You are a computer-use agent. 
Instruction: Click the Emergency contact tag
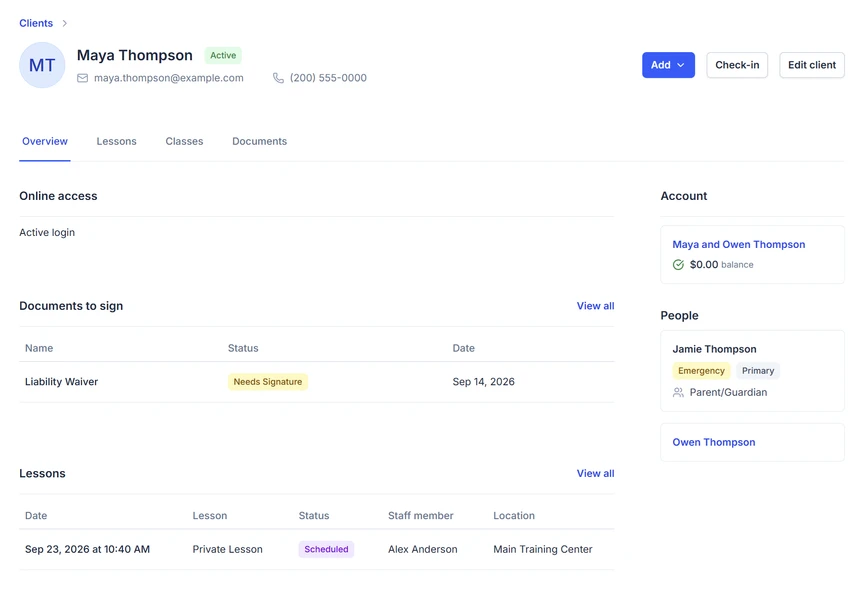701,371
